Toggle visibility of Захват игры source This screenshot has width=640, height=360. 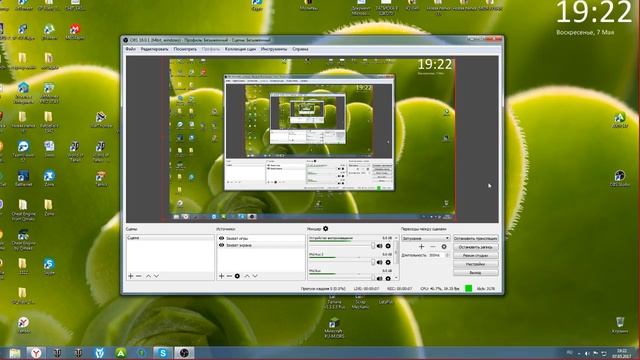click(222, 238)
